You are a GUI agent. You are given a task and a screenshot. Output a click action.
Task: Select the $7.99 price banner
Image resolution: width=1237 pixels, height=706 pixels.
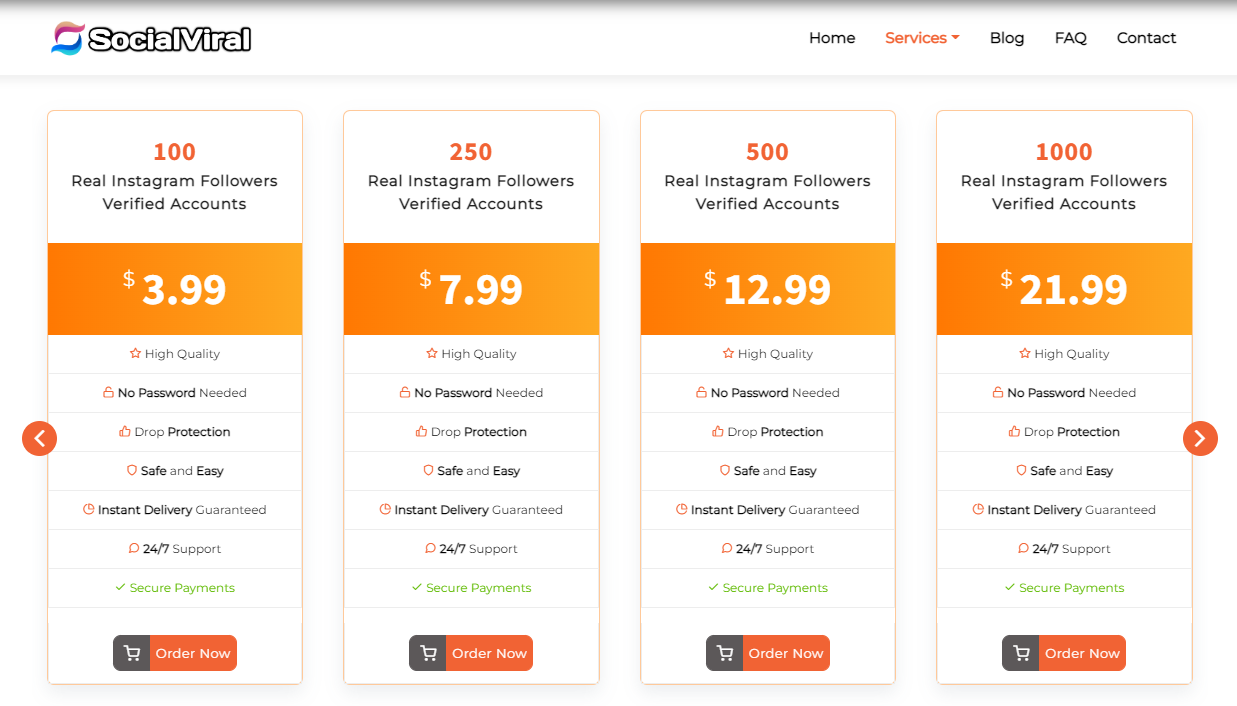(471, 289)
